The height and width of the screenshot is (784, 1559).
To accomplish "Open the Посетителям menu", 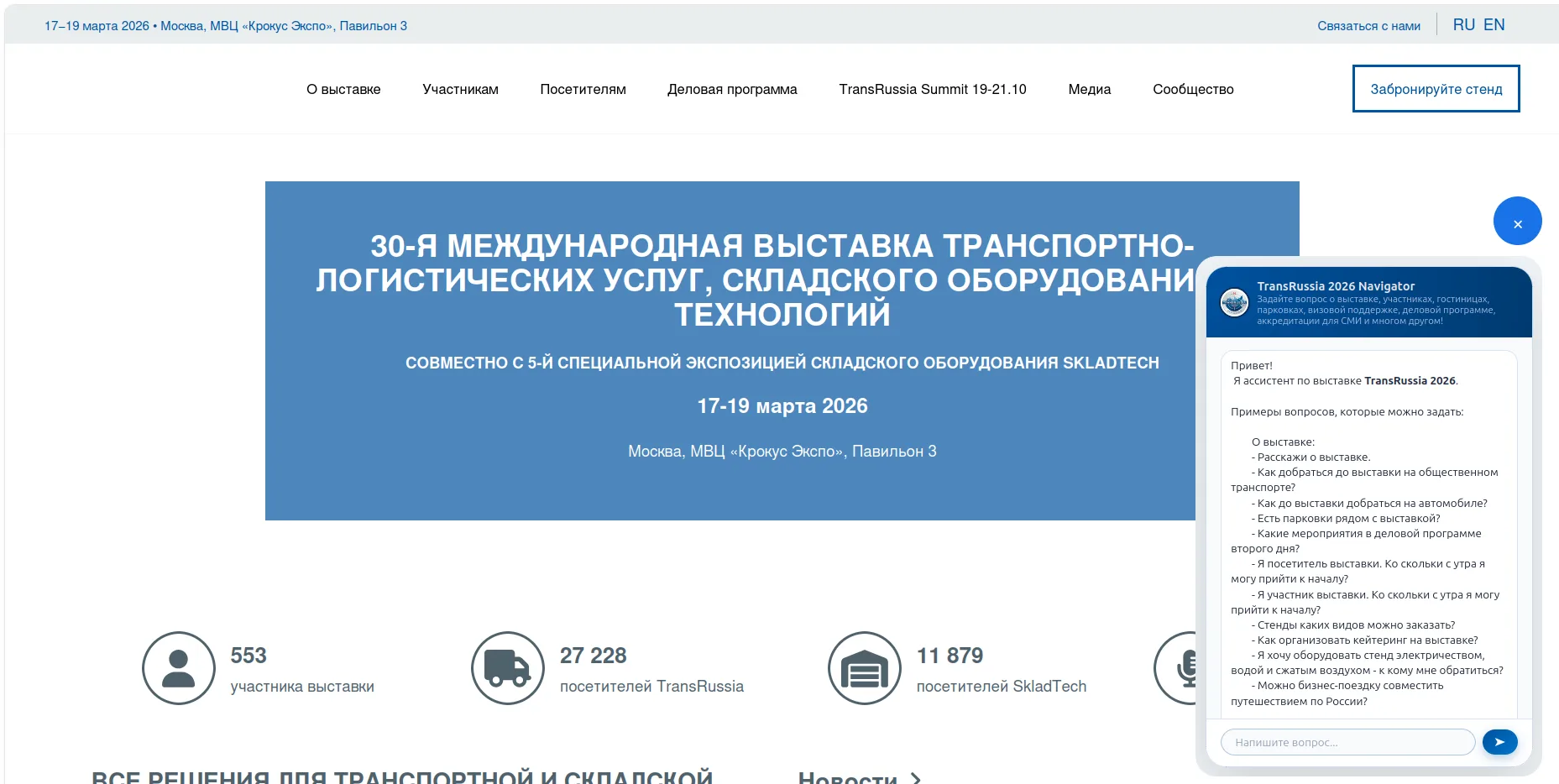I will [583, 89].
